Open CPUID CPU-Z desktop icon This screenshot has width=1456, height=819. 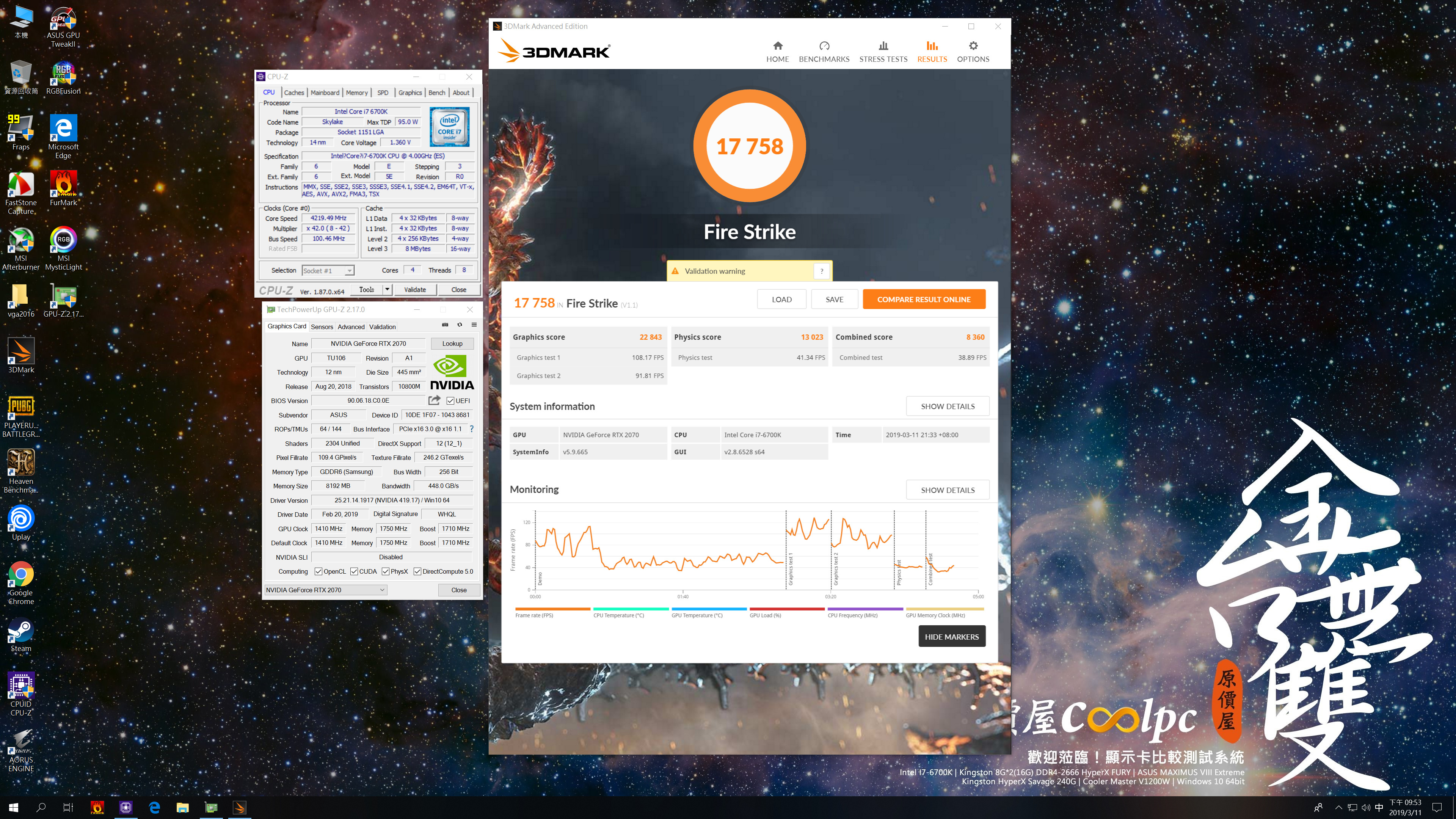pos(21,694)
